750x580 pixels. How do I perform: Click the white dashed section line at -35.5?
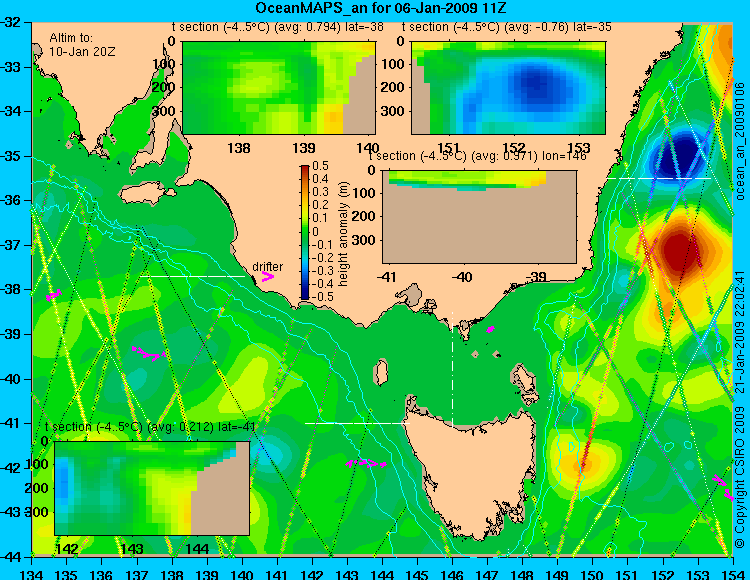pos(659,178)
